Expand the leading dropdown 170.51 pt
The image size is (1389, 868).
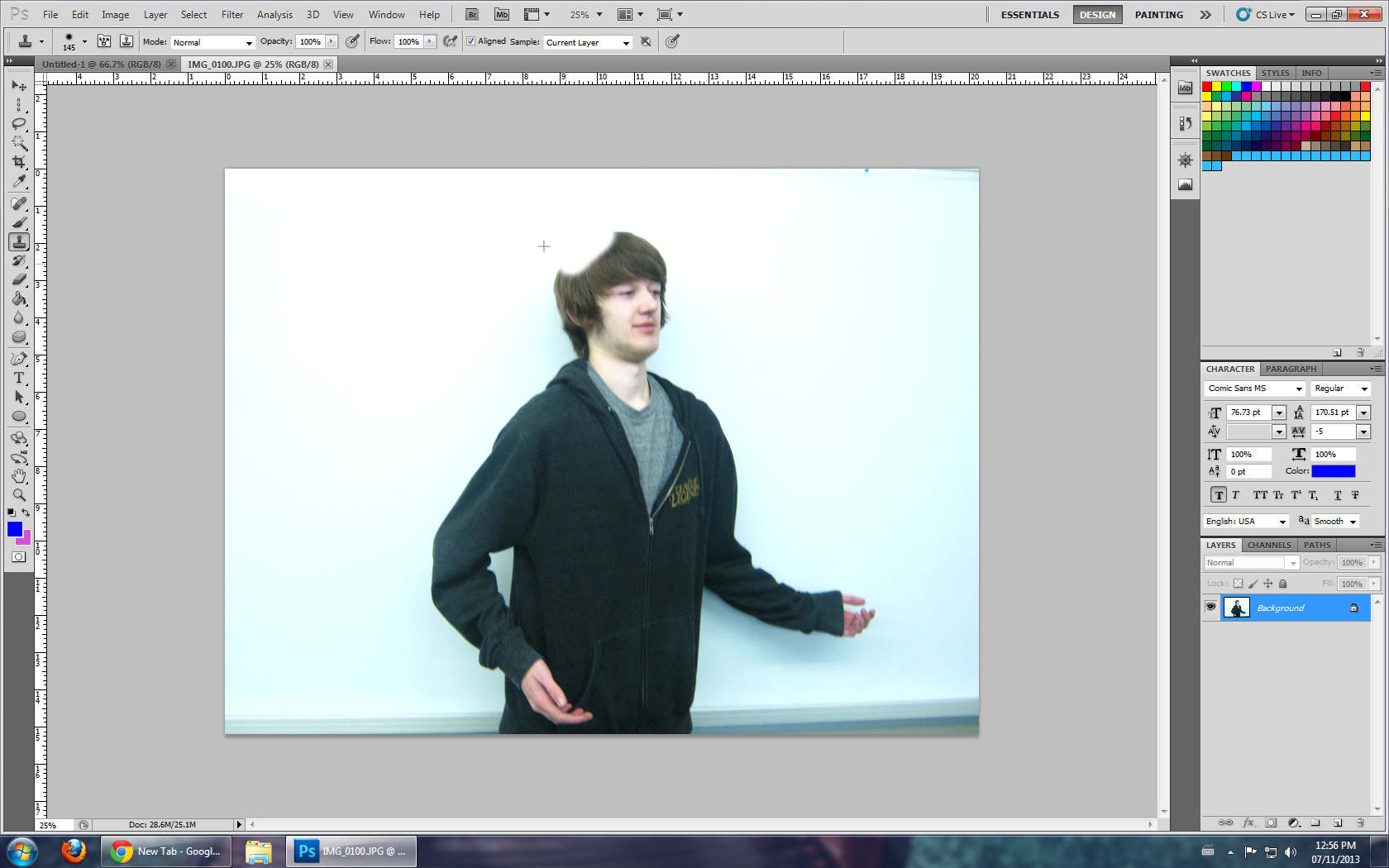pyautogui.click(x=1363, y=413)
